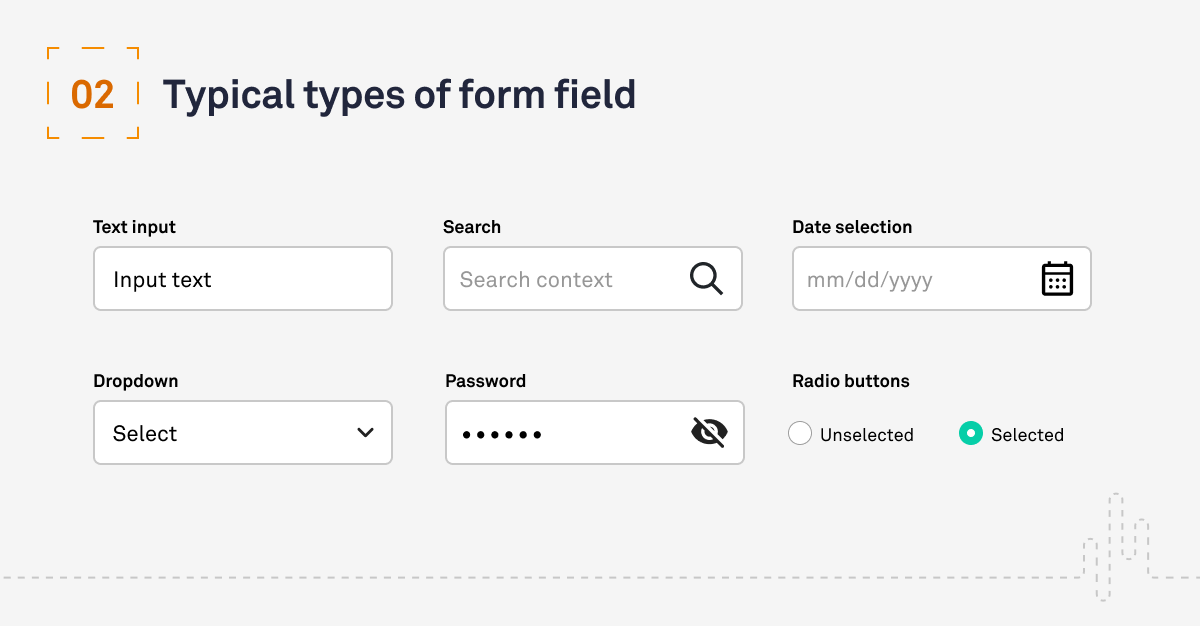The height and width of the screenshot is (626, 1200).
Task: Click the Unselected option text
Action: click(x=867, y=435)
